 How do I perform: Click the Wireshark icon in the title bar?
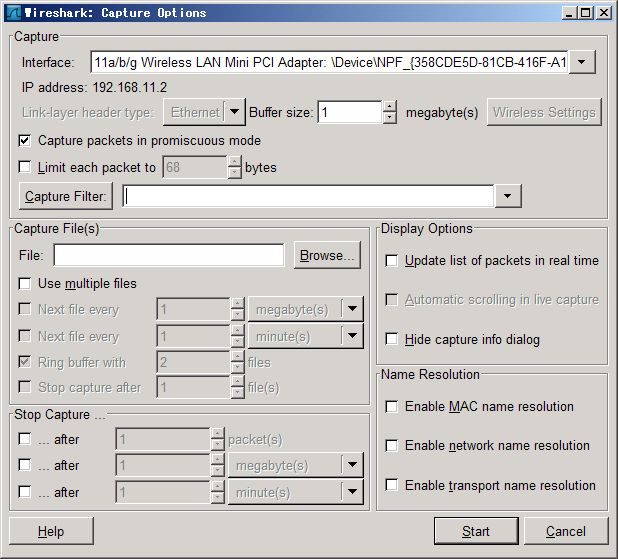click(x=13, y=13)
